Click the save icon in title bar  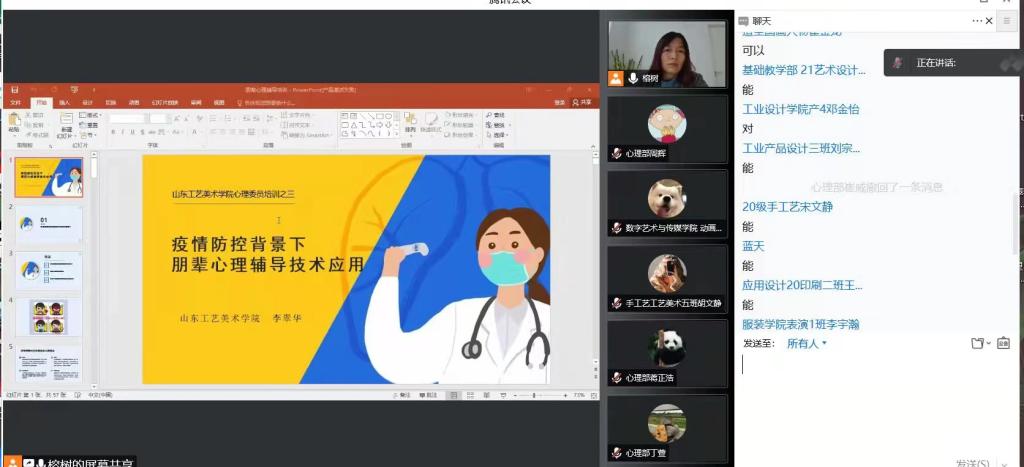click(x=12, y=90)
